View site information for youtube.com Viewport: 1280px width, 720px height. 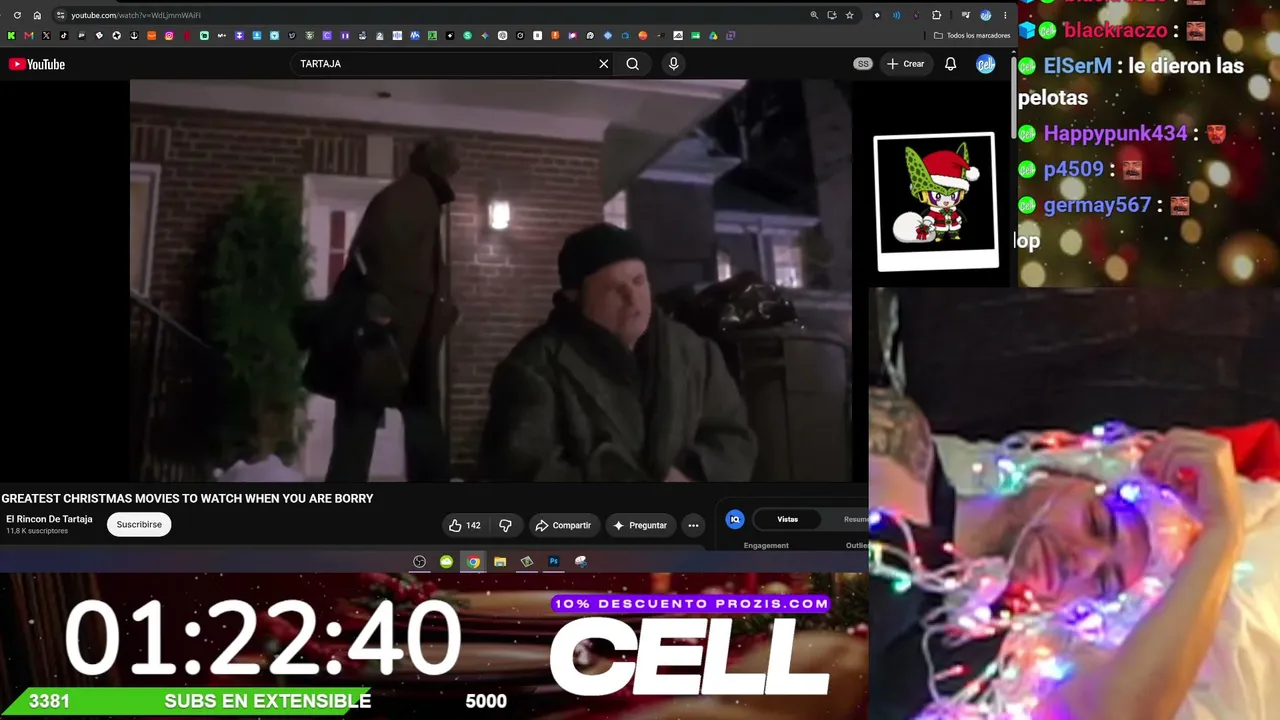(x=61, y=15)
